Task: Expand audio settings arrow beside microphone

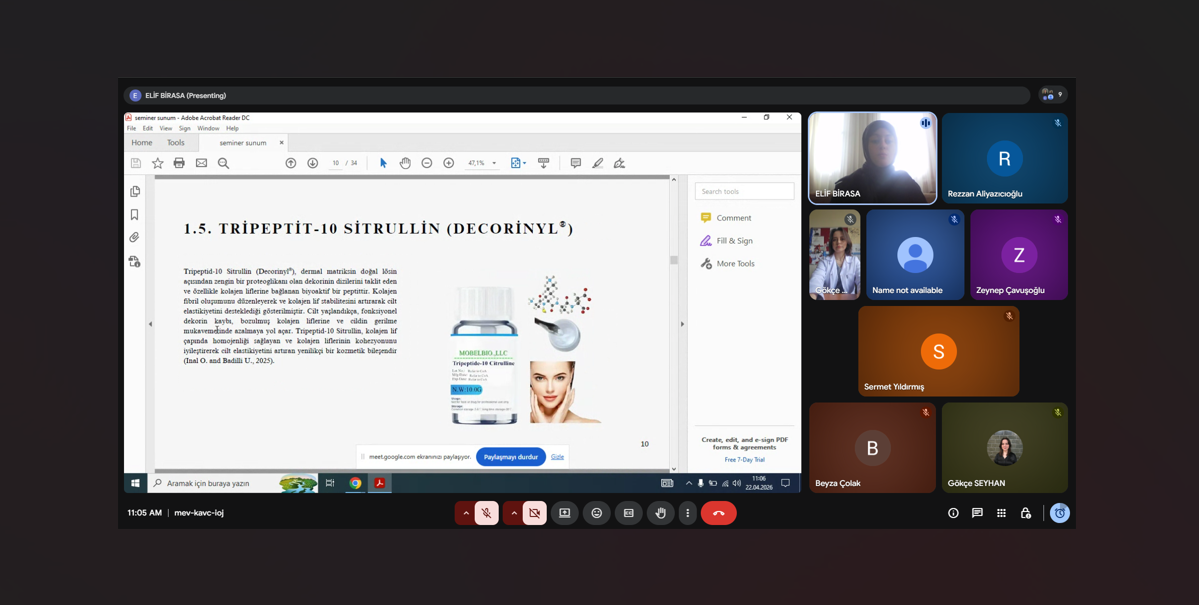Action: (x=466, y=513)
